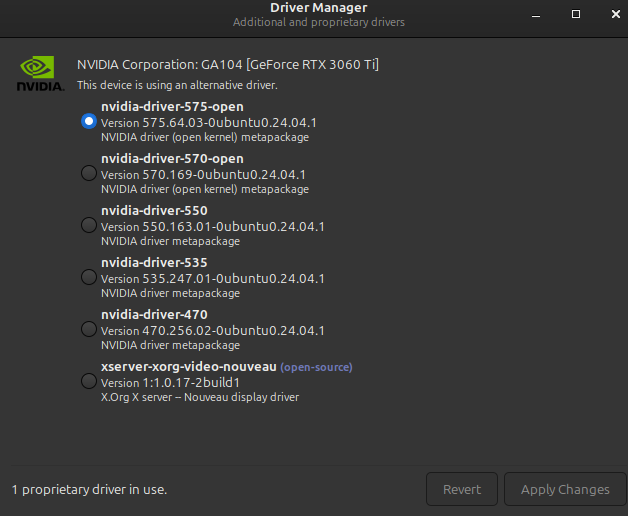The image size is (628, 516).
Task: Click Version 550.163.01-0ubuntu0.24.04.1 text
Action: point(213,227)
